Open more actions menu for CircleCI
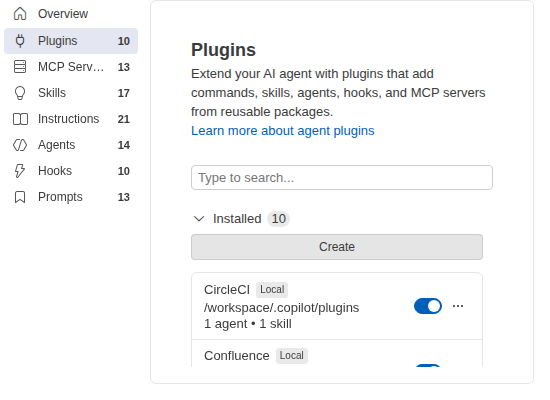This screenshot has width=550, height=400. click(458, 306)
